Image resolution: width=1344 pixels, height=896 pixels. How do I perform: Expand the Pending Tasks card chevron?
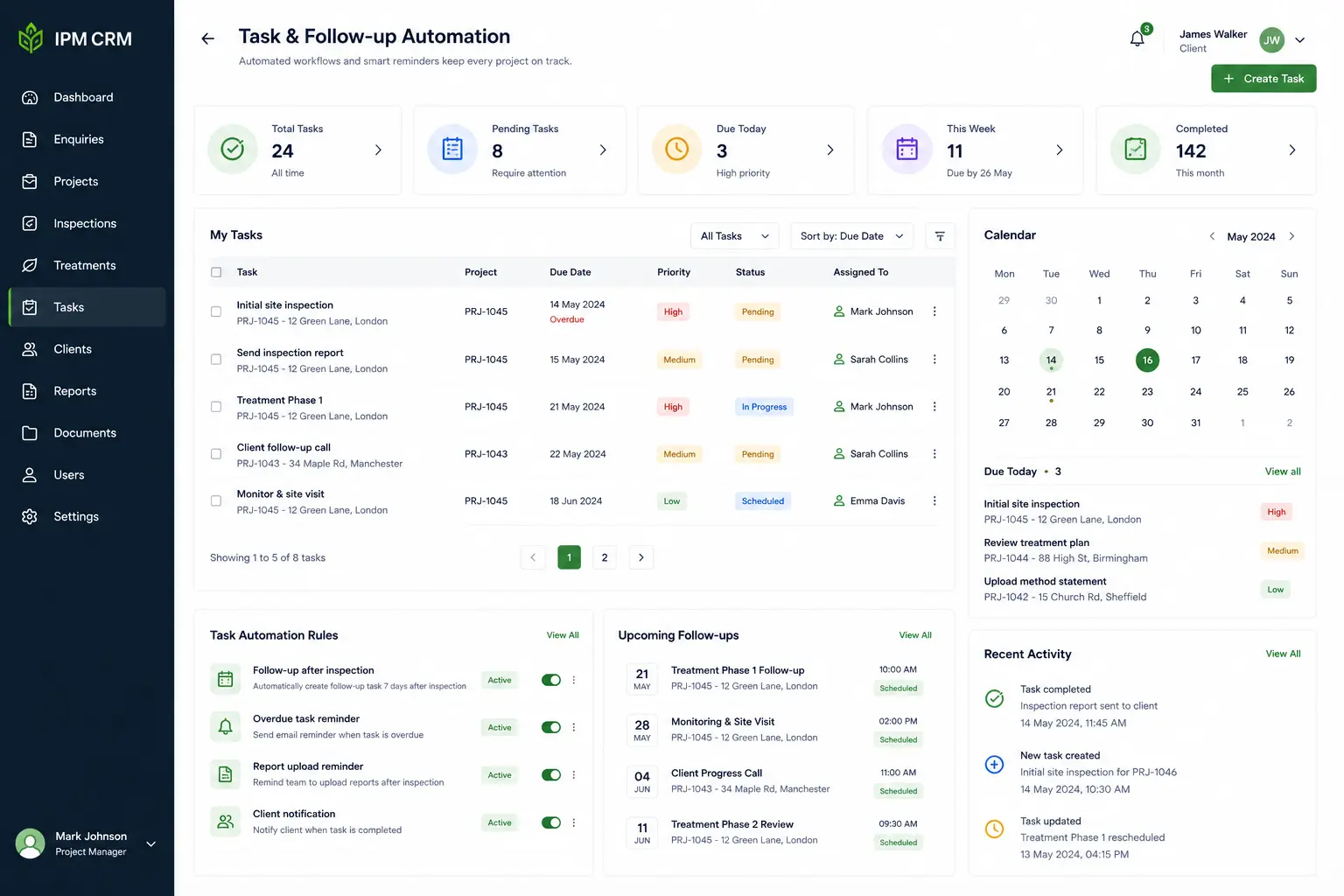tap(603, 150)
